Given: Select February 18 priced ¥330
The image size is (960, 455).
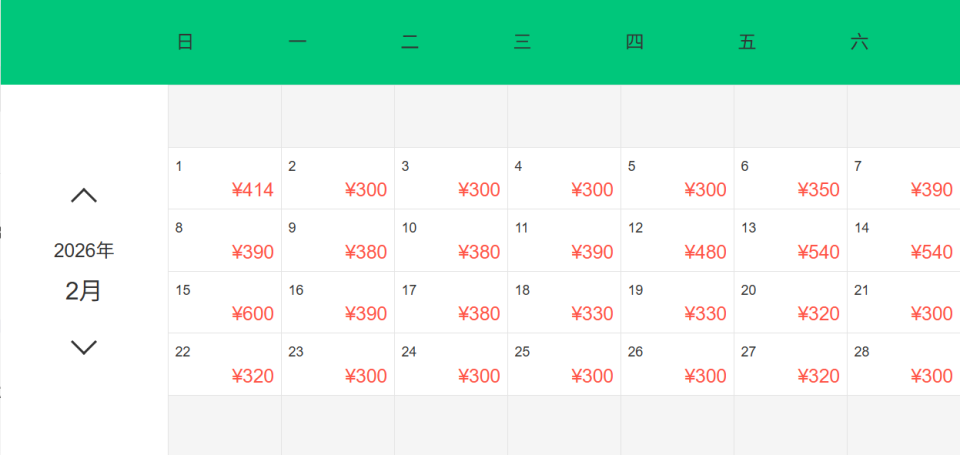Looking at the screenshot, I should [x=564, y=303].
